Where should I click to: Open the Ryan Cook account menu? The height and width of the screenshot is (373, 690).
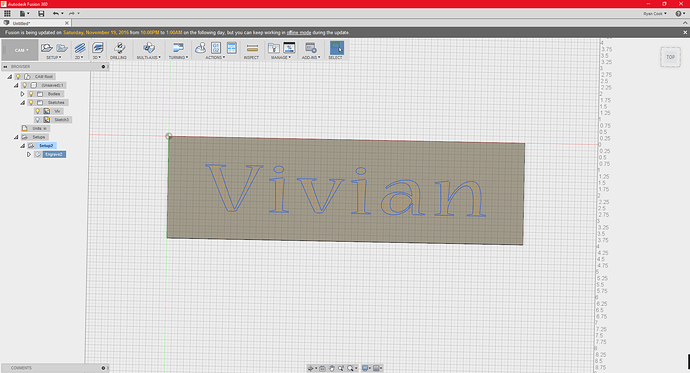click(655, 14)
